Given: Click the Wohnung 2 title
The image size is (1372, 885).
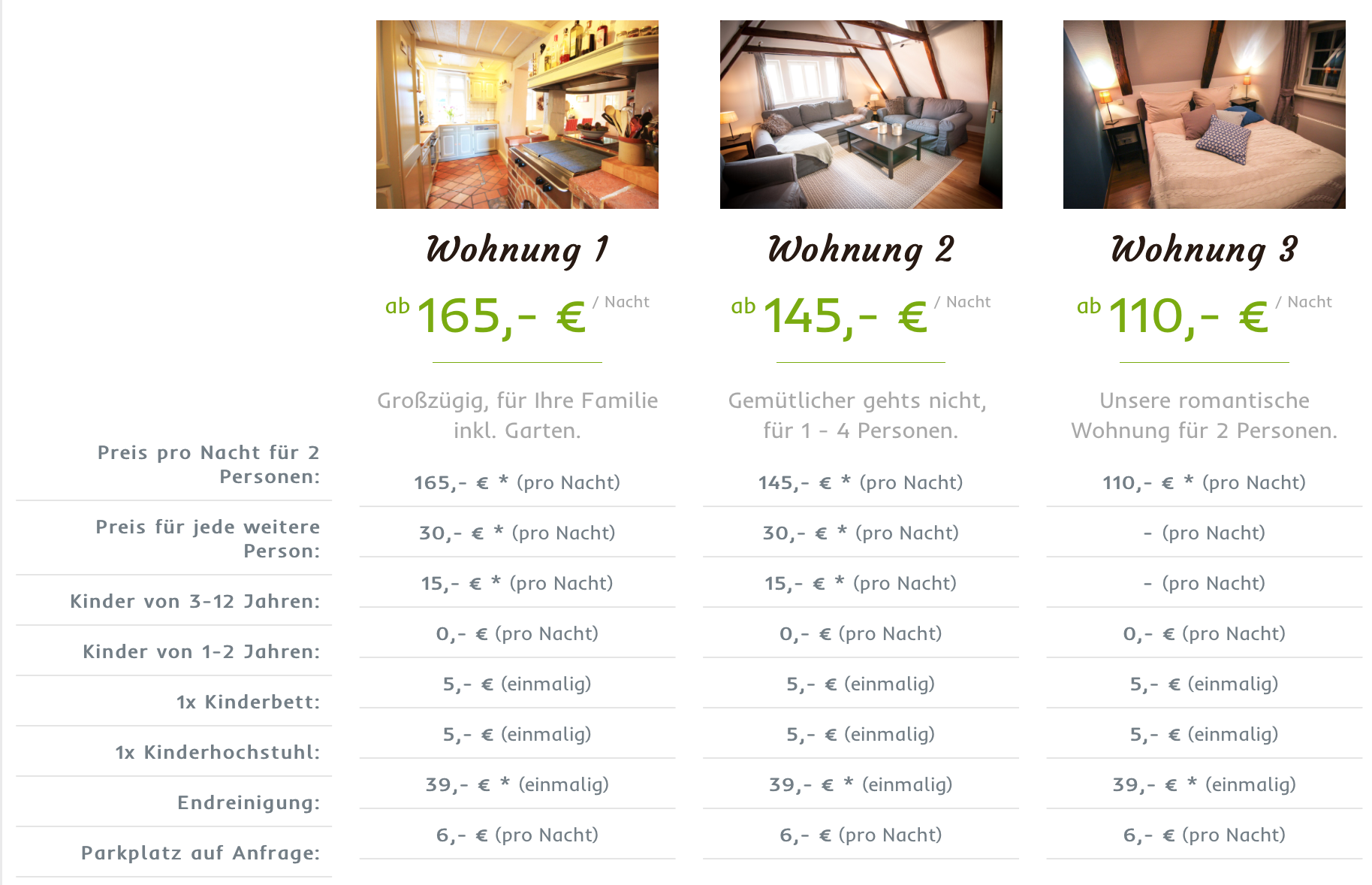Looking at the screenshot, I should [x=861, y=249].
